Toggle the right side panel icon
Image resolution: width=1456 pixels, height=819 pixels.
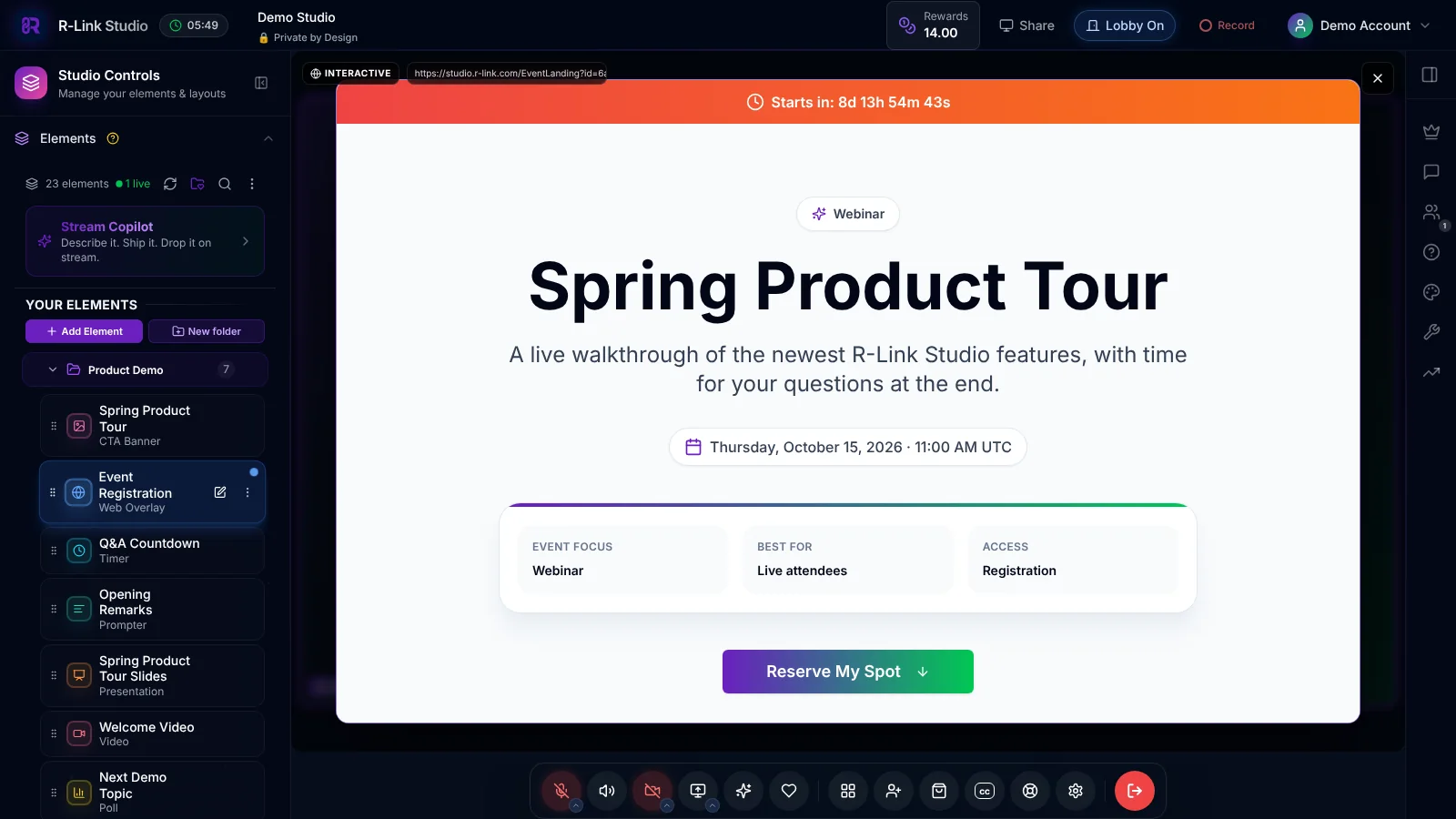(1431, 75)
